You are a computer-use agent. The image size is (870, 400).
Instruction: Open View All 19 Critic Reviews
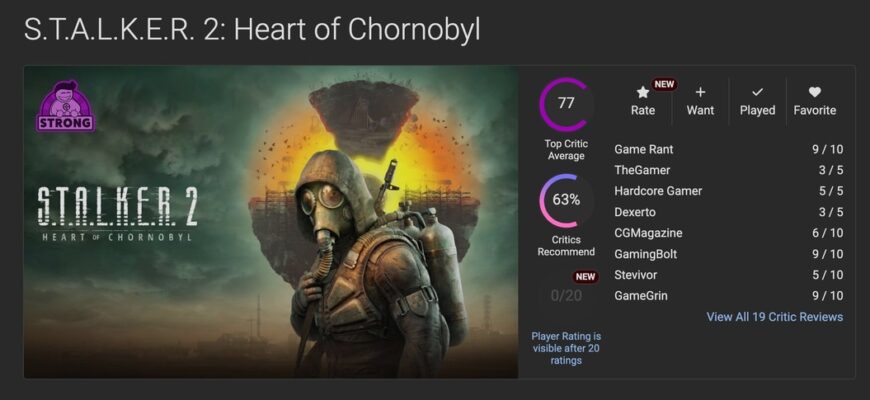click(774, 317)
